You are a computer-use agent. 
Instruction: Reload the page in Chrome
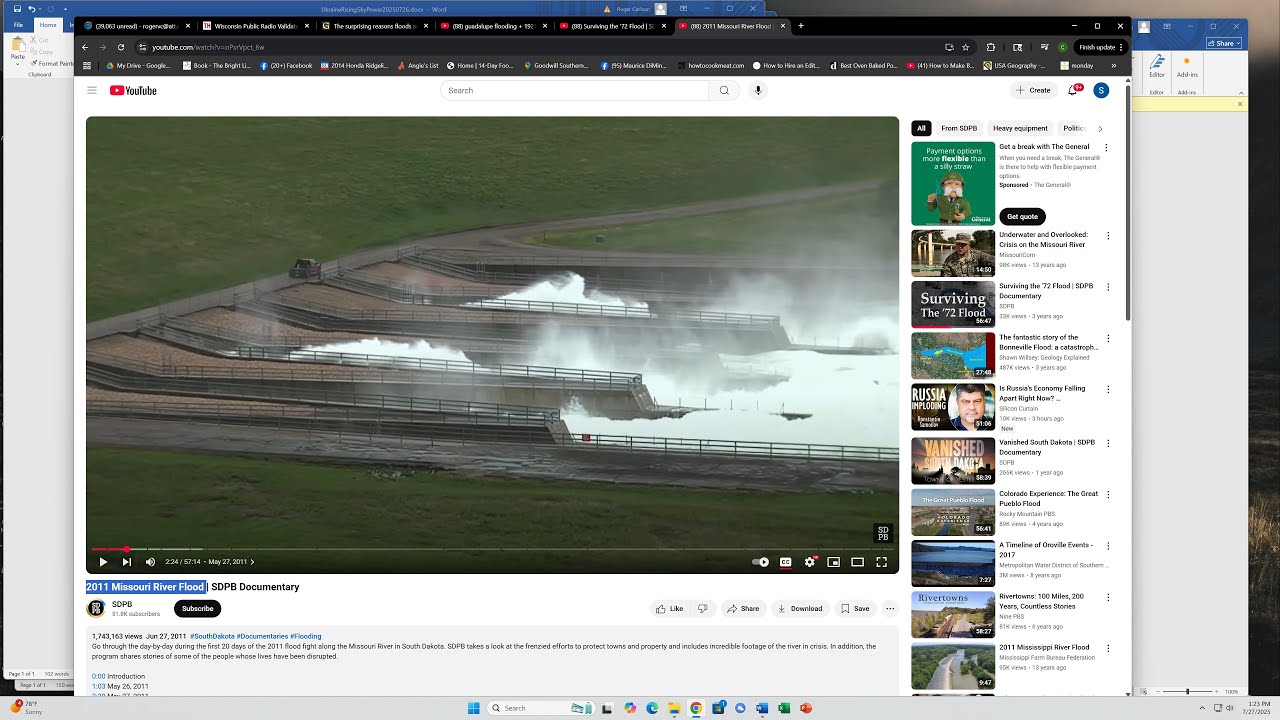coord(121,47)
